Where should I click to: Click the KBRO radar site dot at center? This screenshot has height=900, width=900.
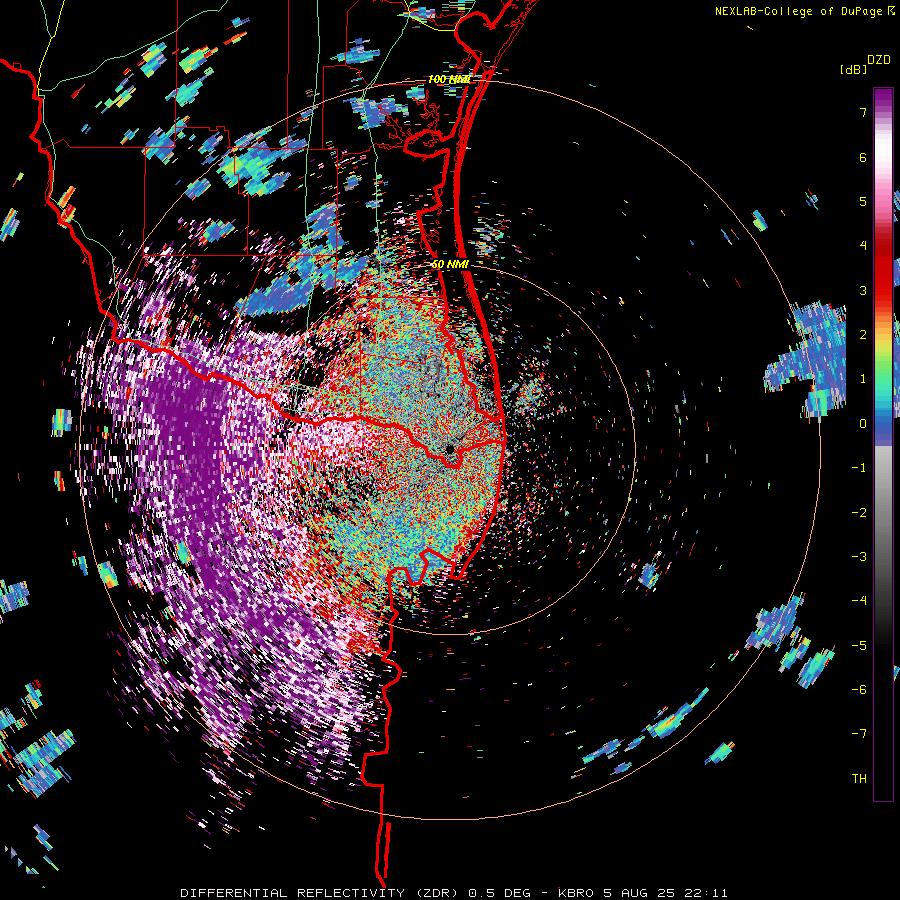point(450,448)
